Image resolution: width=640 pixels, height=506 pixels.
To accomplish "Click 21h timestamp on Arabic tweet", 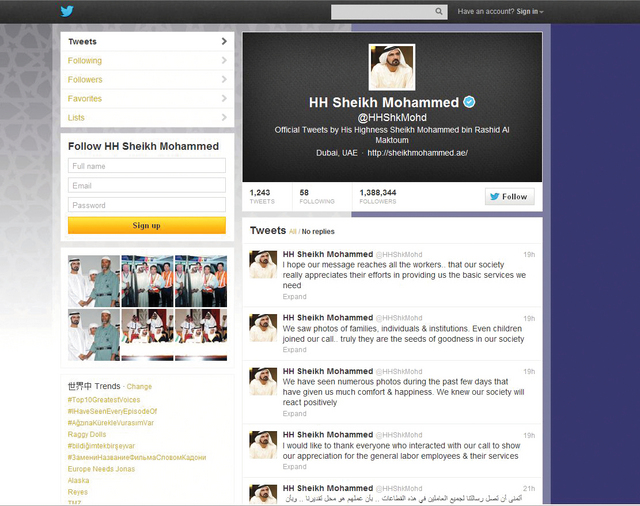I will point(529,488).
